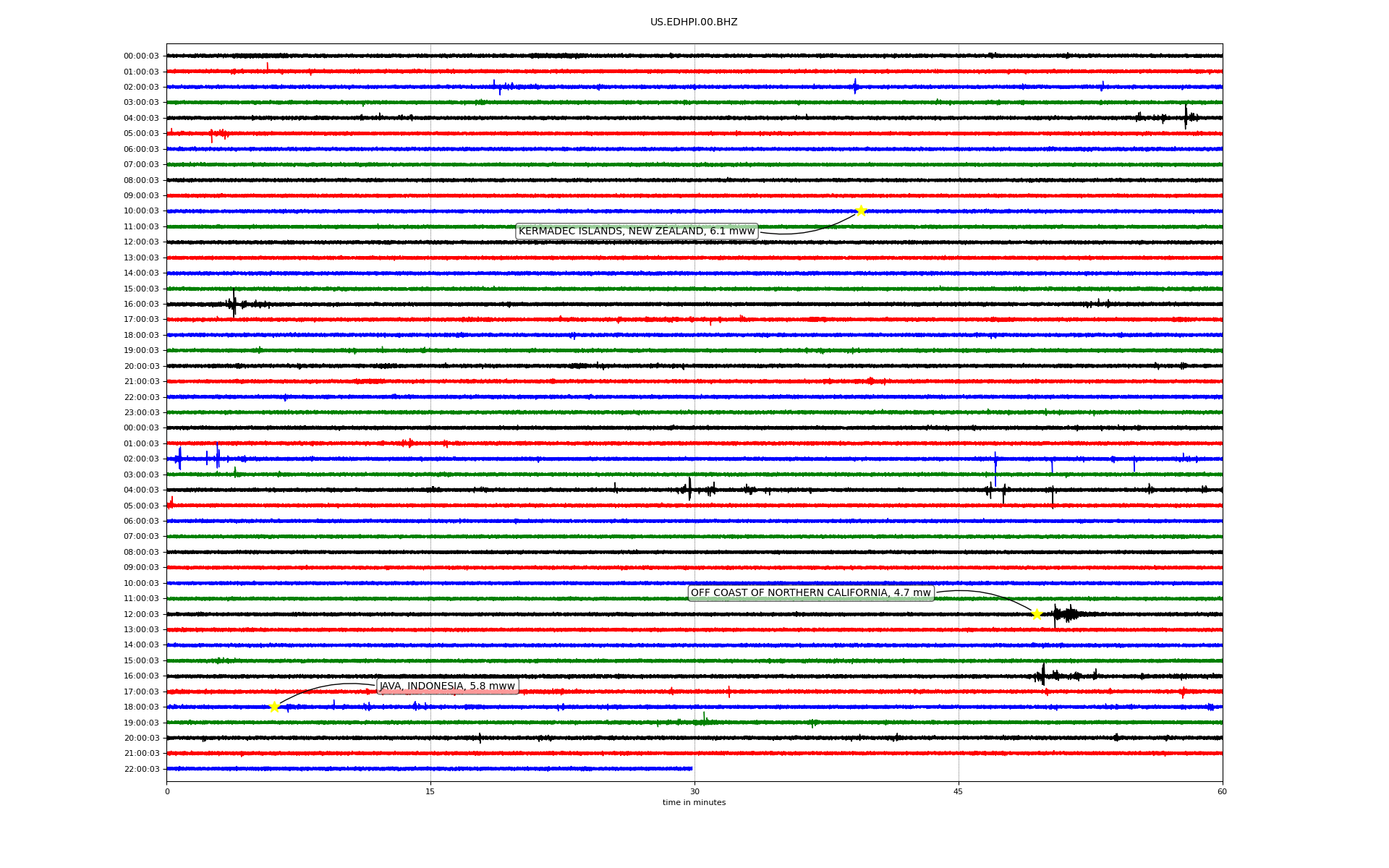This screenshot has height=868, width=1389.
Task: Click the US.EDHPI.00.BHZ chart title
Action: 694,22
